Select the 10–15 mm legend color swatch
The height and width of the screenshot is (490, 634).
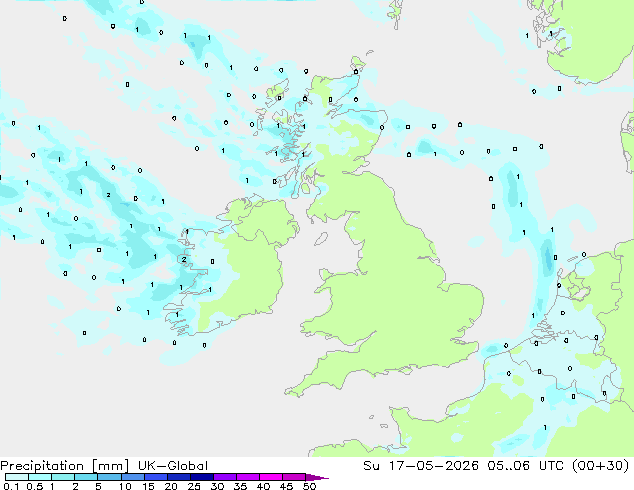(133, 477)
